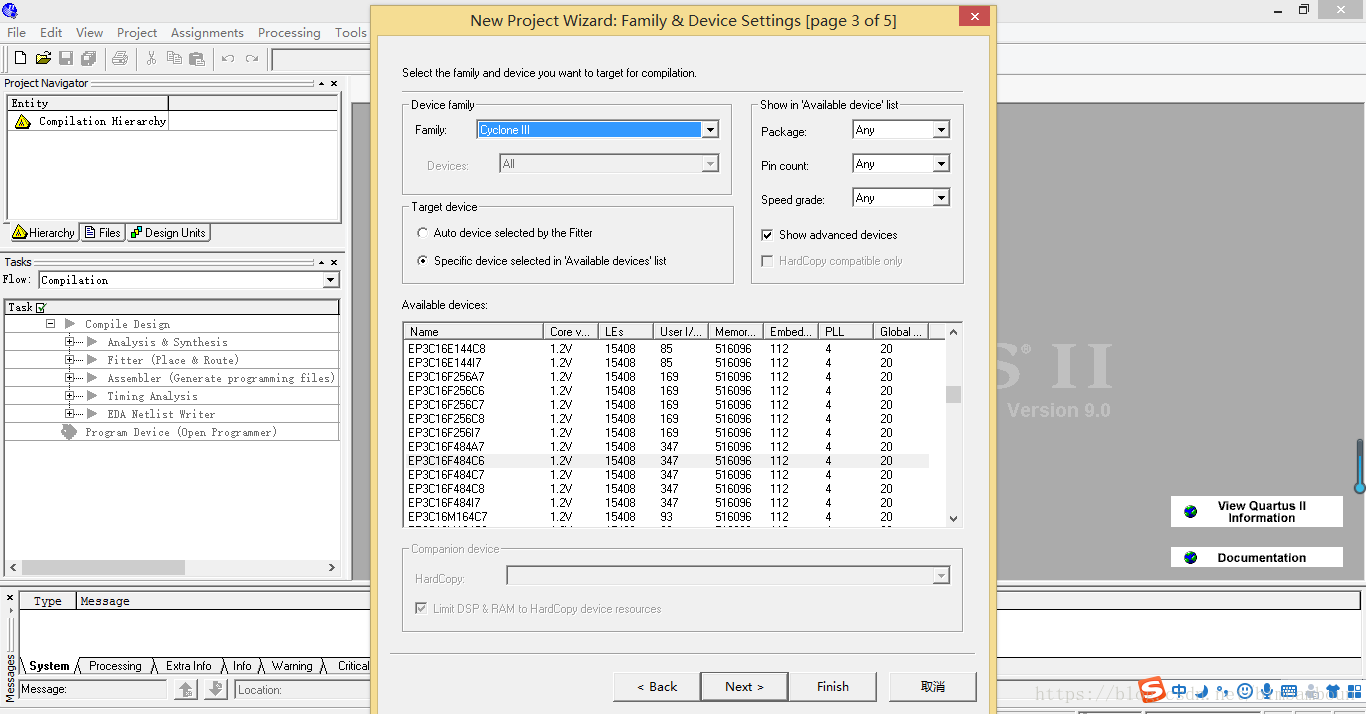Expand the Timing Analysis task node
The image size is (1366, 714).
pos(70,396)
